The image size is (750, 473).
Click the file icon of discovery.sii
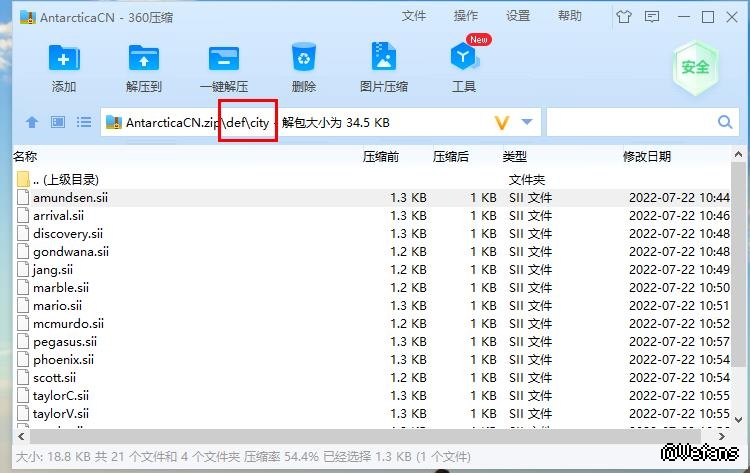[22, 233]
